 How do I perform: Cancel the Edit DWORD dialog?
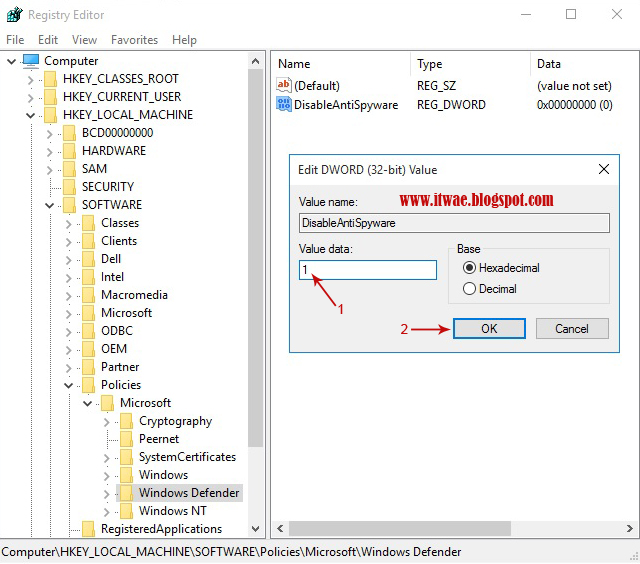click(x=572, y=329)
